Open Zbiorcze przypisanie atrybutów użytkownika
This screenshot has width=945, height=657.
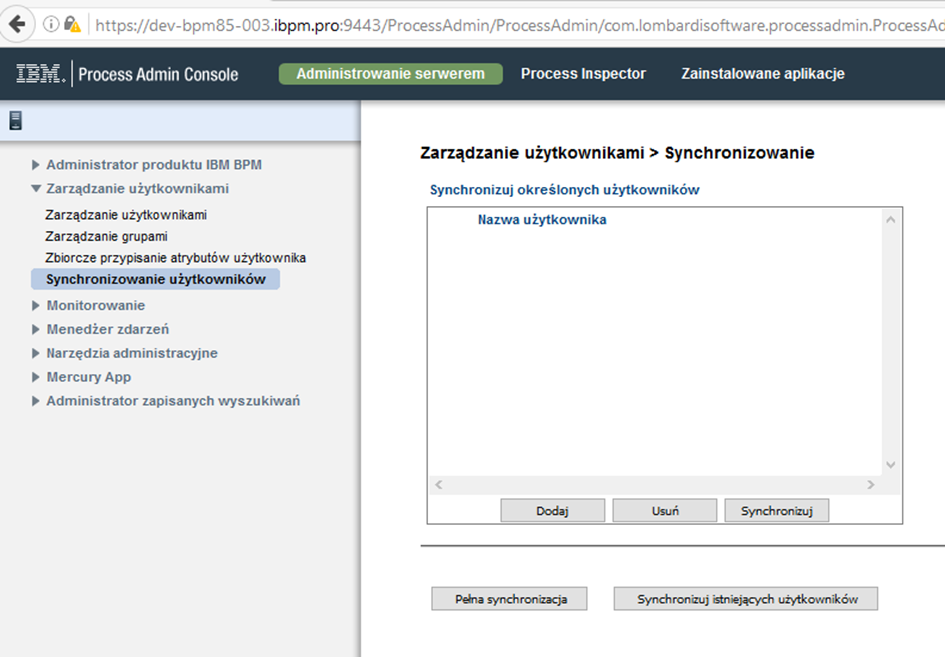tap(175, 258)
